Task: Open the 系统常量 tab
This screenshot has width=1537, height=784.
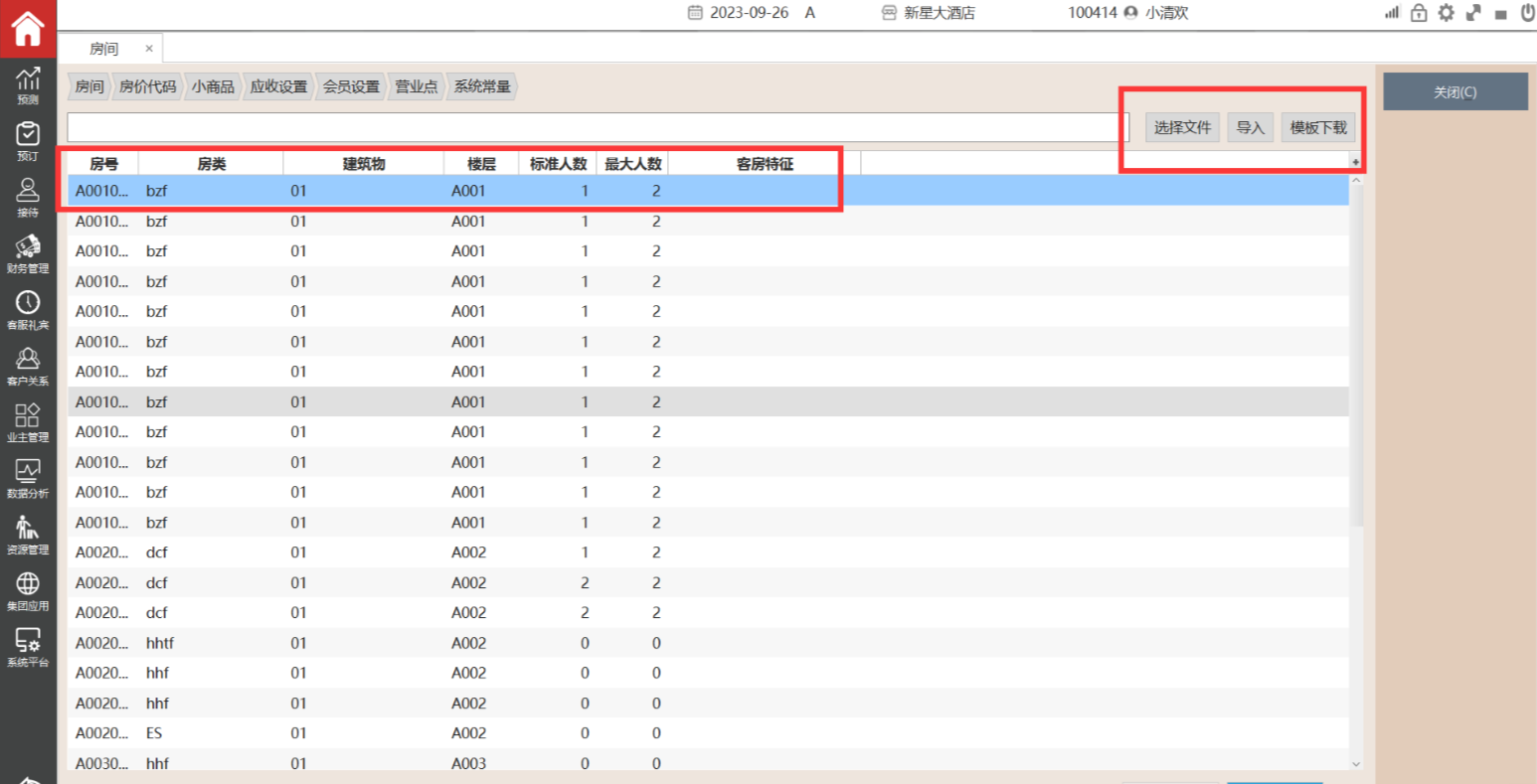Action: click(x=482, y=86)
